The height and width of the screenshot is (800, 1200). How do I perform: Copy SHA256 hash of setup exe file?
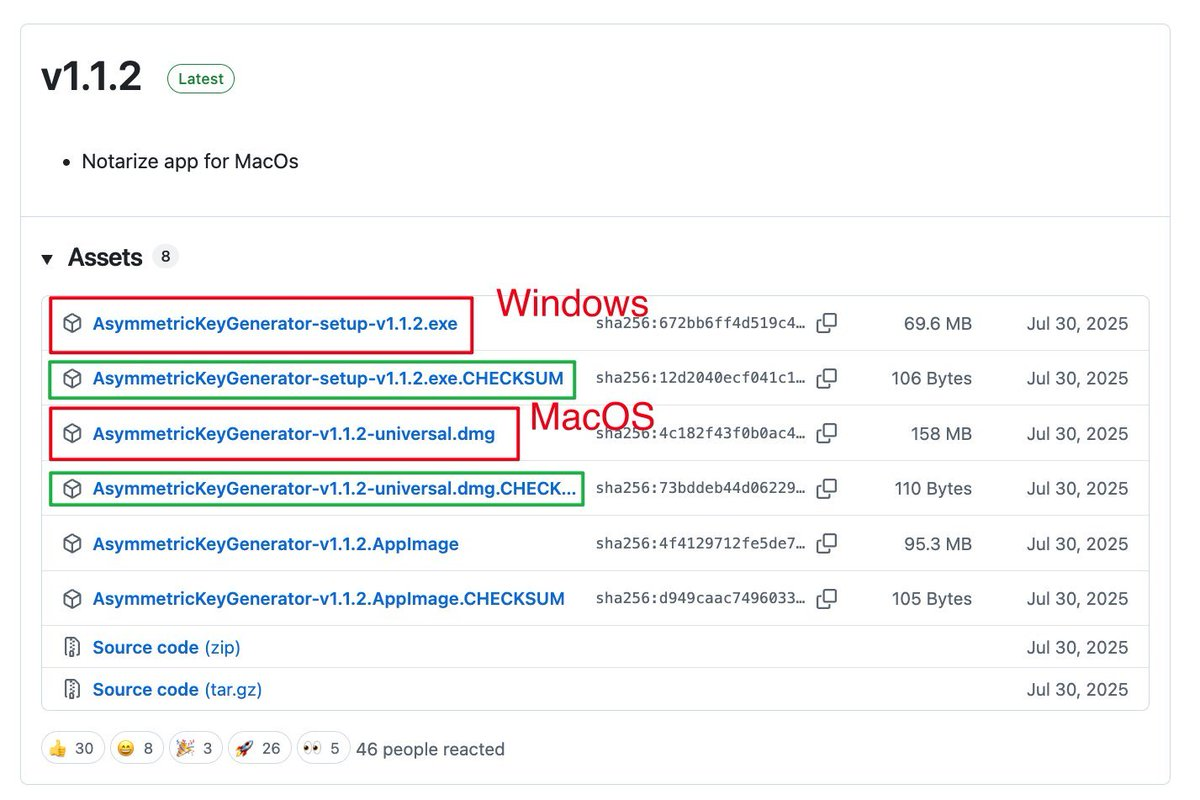pyautogui.click(x=826, y=324)
